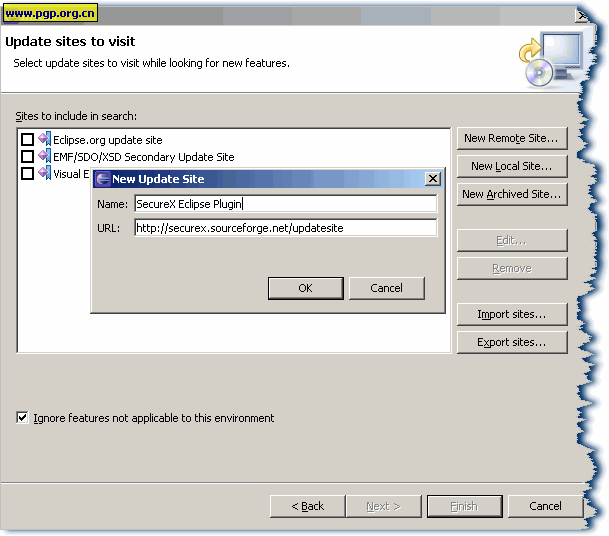Open New Archived Site dialog
The image size is (609, 536).
pyautogui.click(x=512, y=194)
